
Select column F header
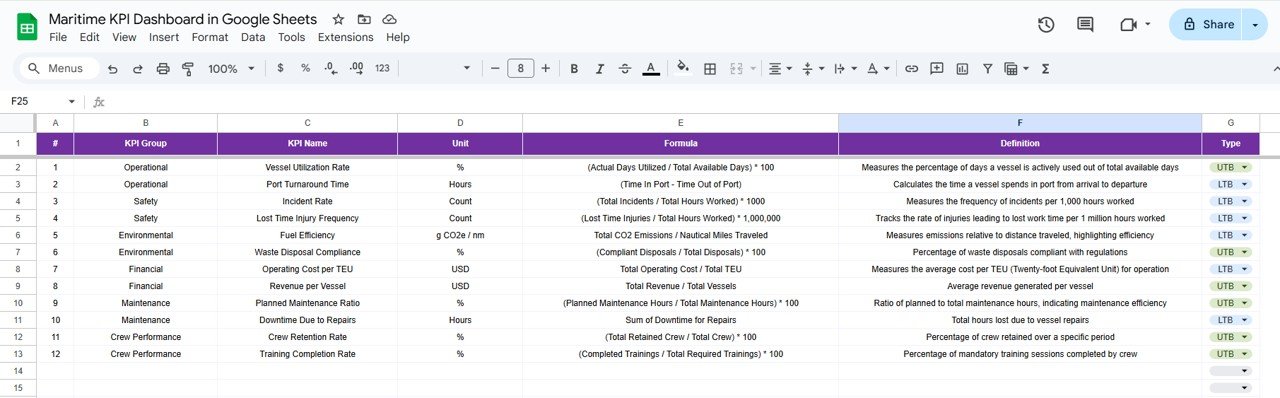click(x=1020, y=123)
